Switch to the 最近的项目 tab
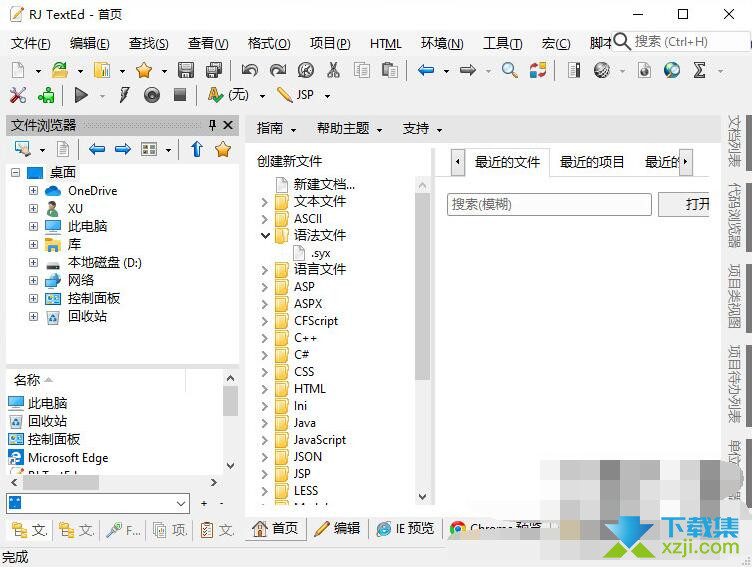Viewport: 752px width, 567px height. tap(592, 162)
